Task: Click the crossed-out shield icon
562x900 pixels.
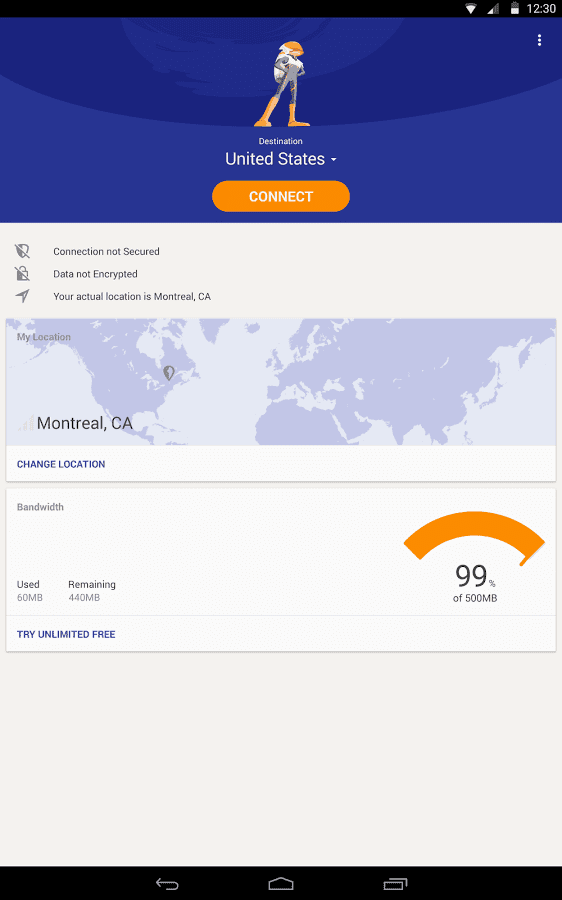Action: (22, 251)
